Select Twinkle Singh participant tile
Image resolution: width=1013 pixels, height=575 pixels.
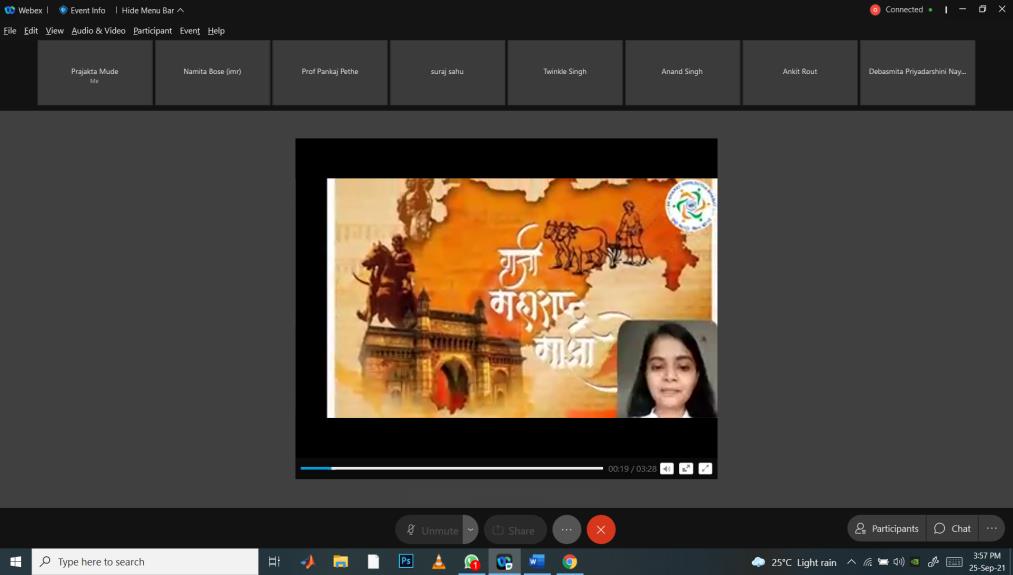(565, 72)
